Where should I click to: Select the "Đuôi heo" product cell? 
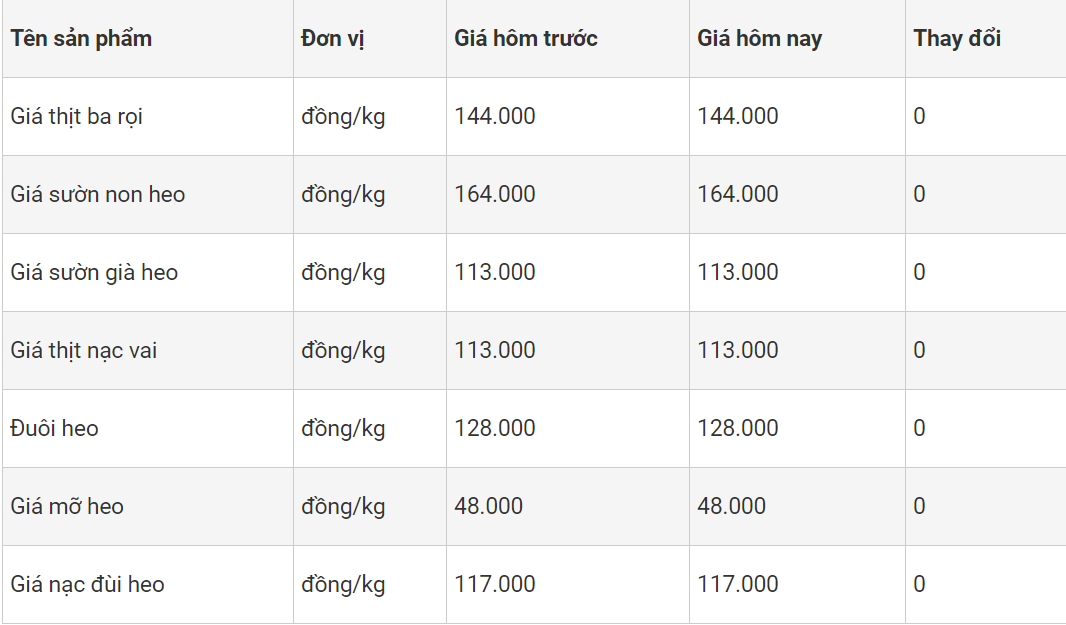[x=55, y=429]
